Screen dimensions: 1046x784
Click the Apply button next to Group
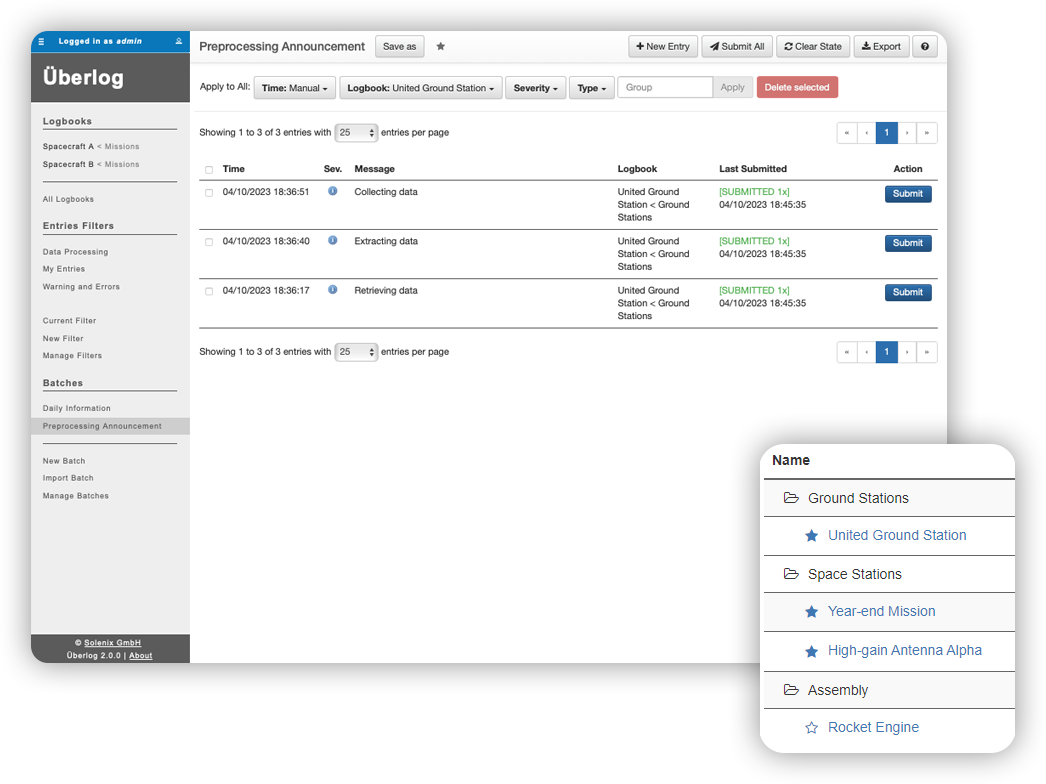pyautogui.click(x=732, y=87)
